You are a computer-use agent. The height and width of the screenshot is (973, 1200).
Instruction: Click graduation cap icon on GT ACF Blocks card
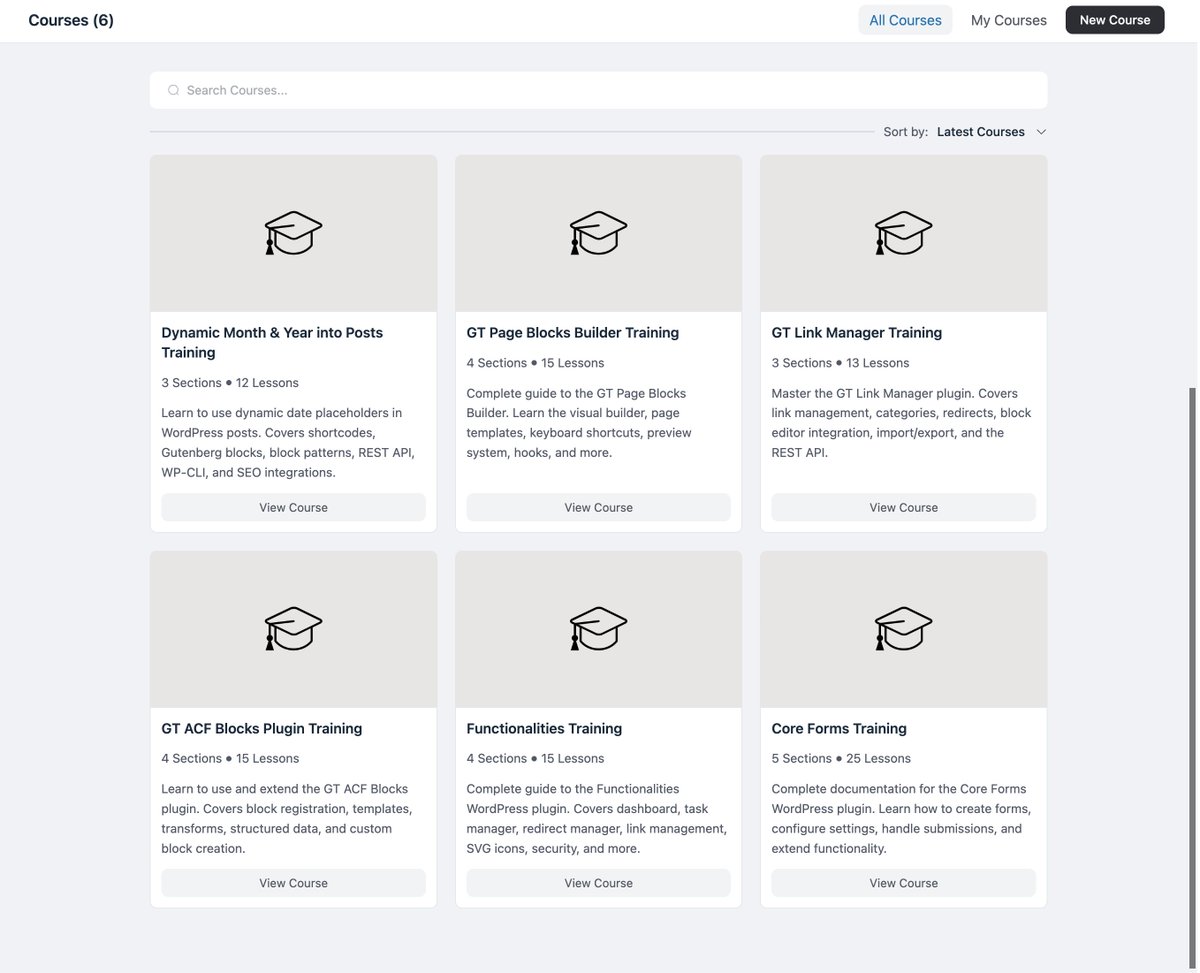(x=293, y=629)
